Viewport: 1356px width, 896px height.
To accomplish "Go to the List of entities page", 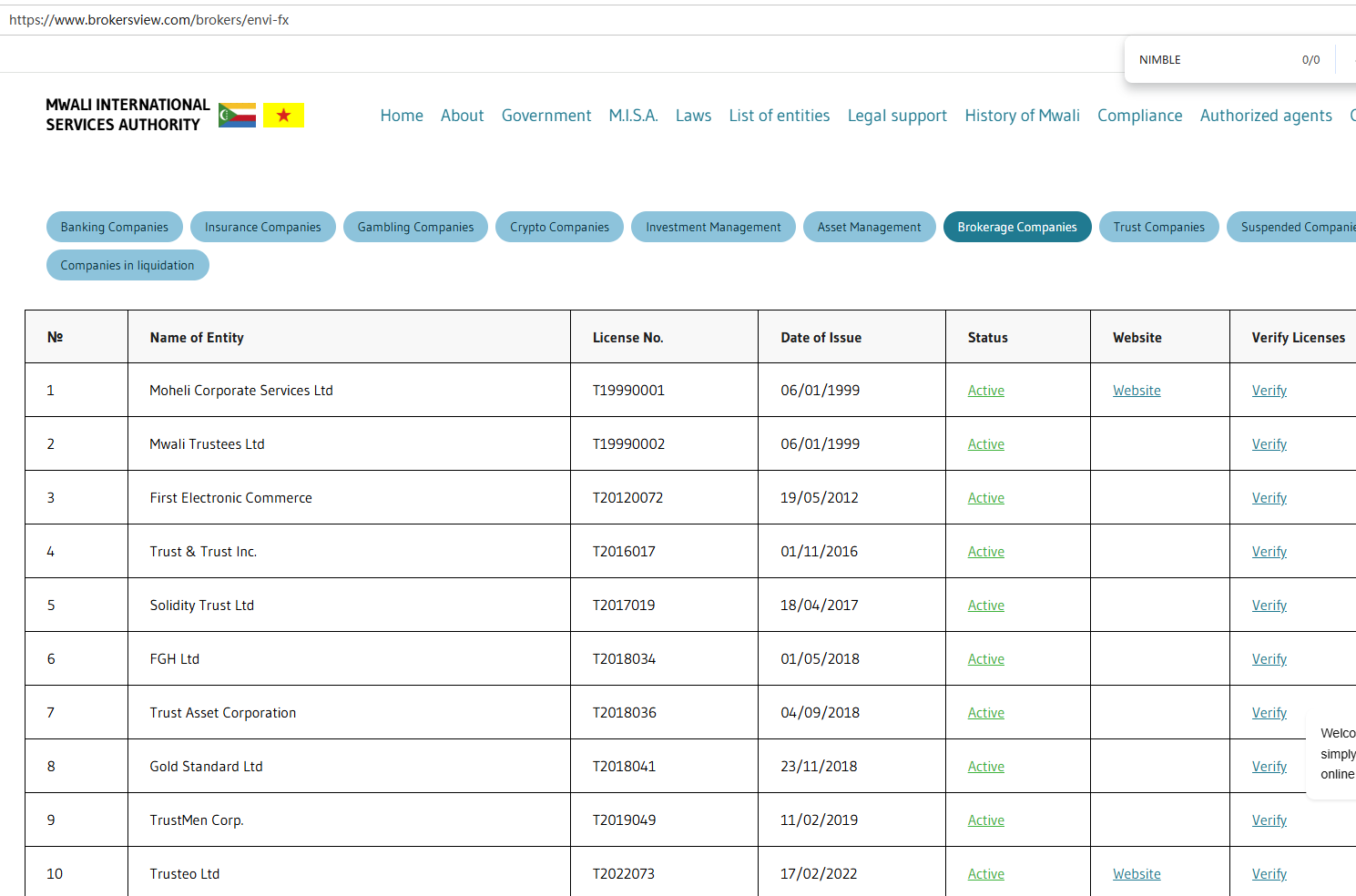I will 779,116.
